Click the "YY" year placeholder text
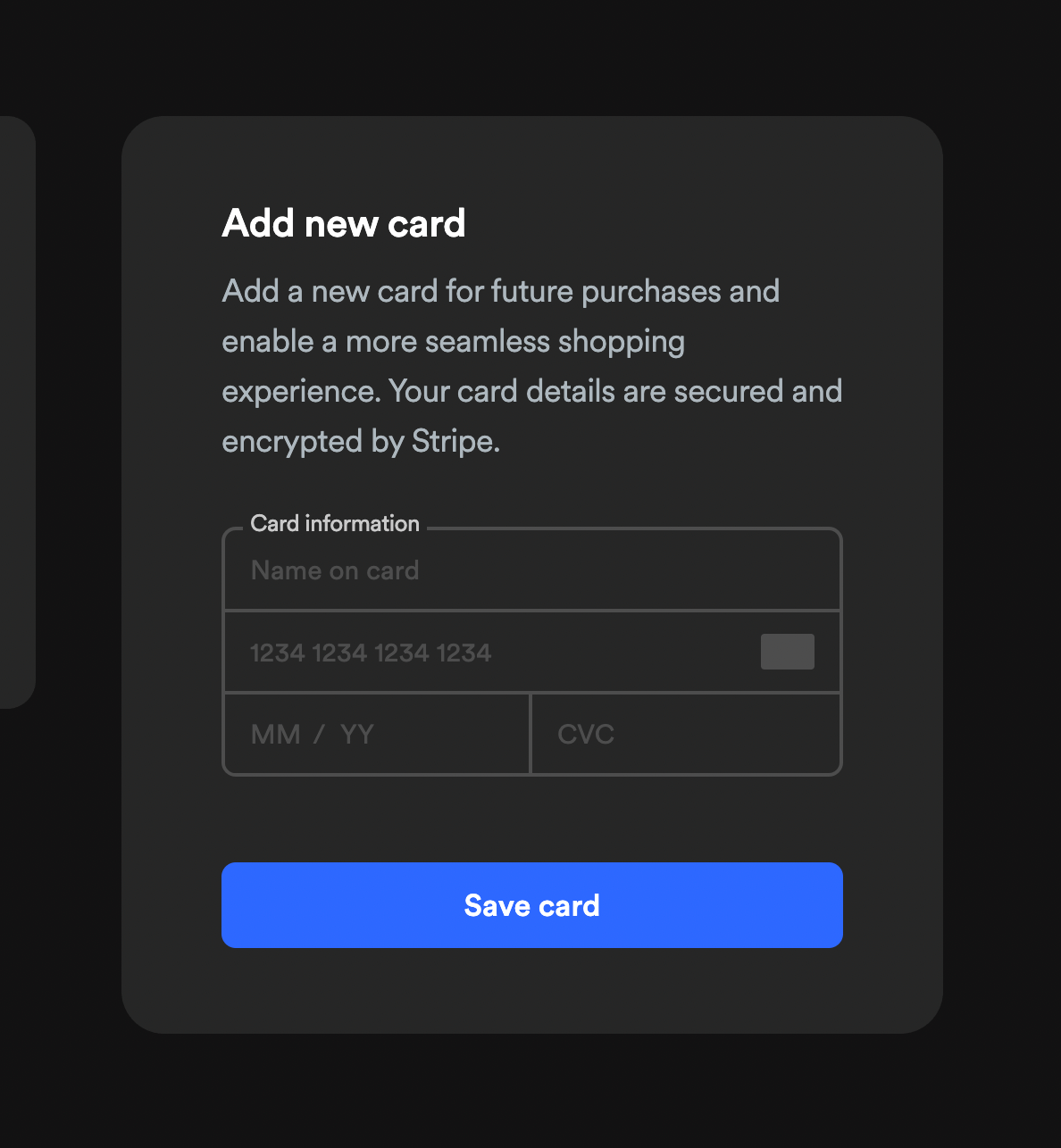This screenshot has width=1061, height=1148. click(356, 735)
